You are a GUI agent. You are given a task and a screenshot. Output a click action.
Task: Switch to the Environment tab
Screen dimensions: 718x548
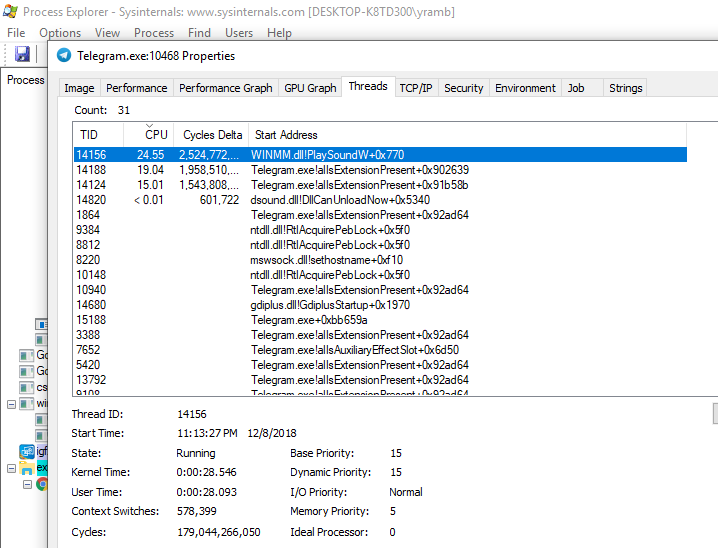525,88
